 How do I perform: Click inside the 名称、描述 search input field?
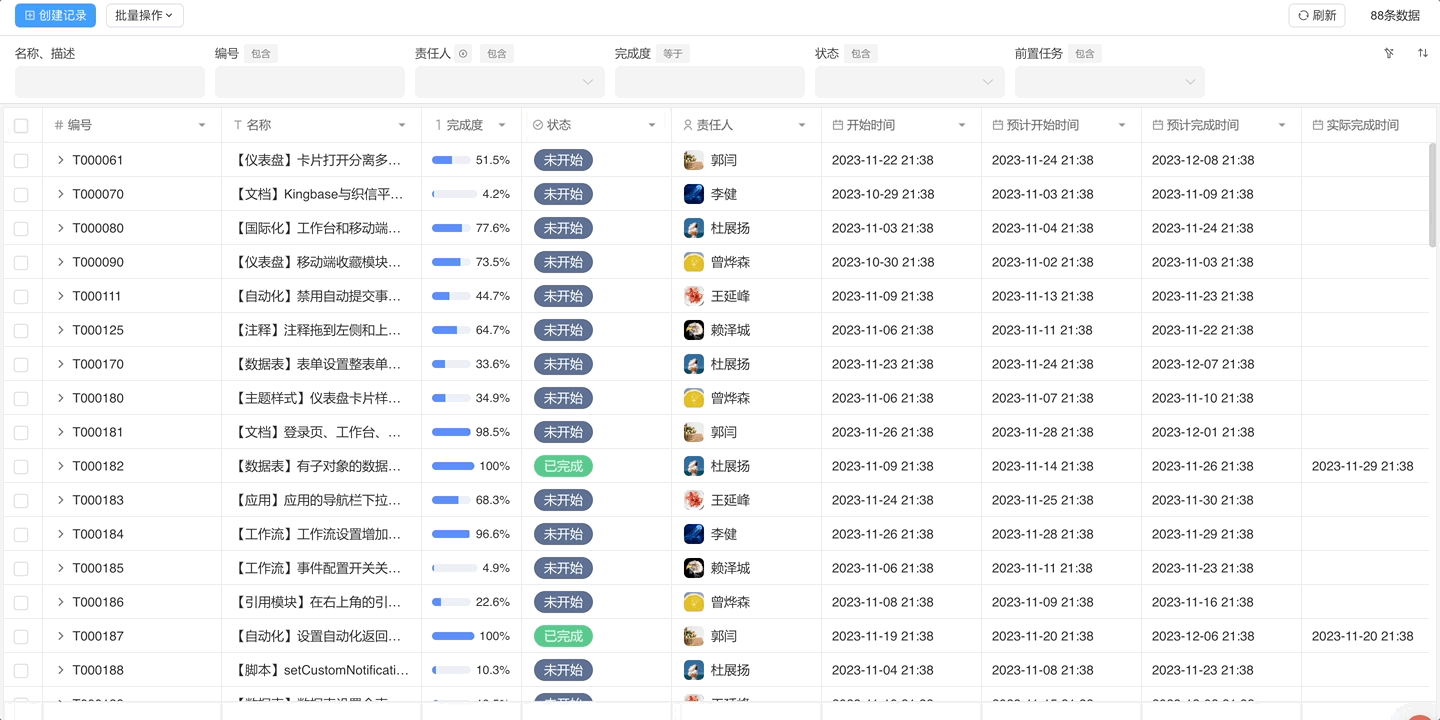coord(109,82)
